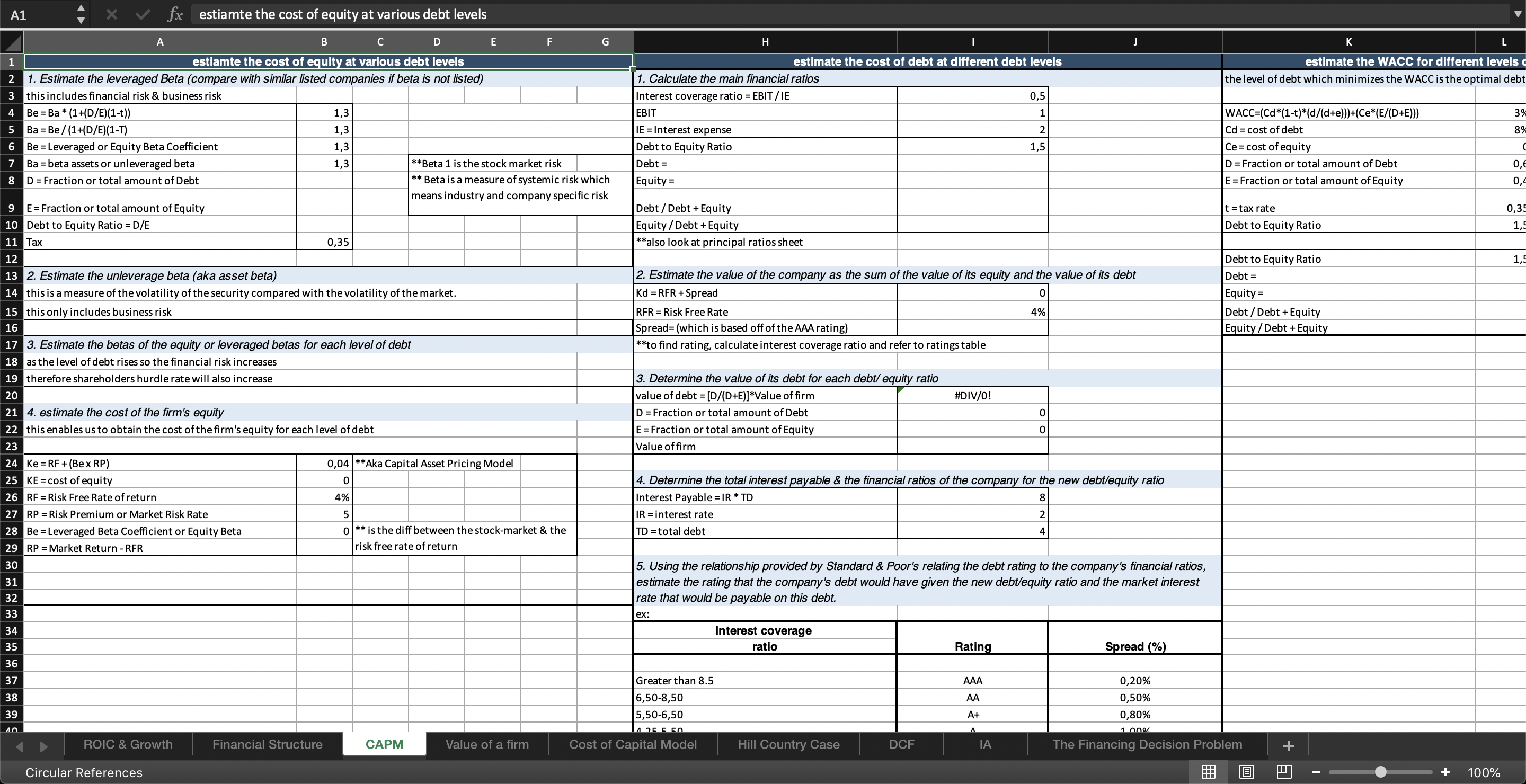Open the Financial Structure sheet tab

[x=267, y=744]
